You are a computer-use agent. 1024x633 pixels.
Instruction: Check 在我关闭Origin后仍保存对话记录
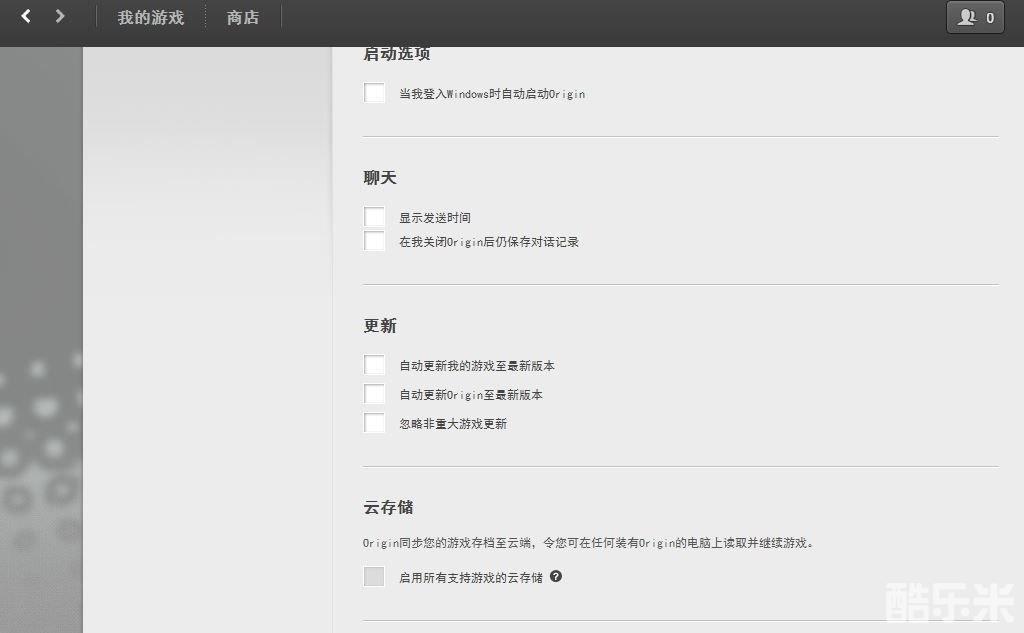point(374,240)
